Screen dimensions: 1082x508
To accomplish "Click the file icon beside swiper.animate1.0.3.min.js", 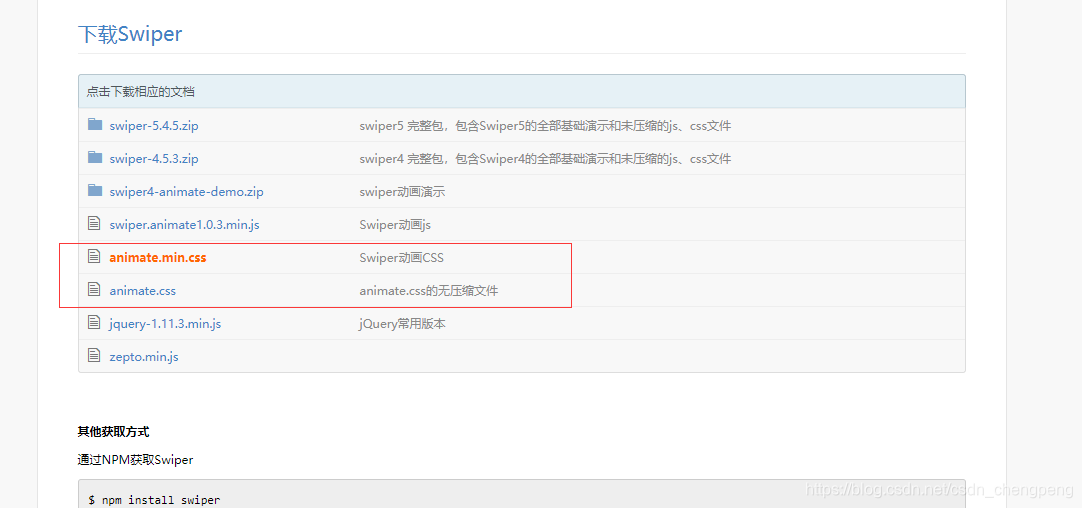I will (95, 224).
